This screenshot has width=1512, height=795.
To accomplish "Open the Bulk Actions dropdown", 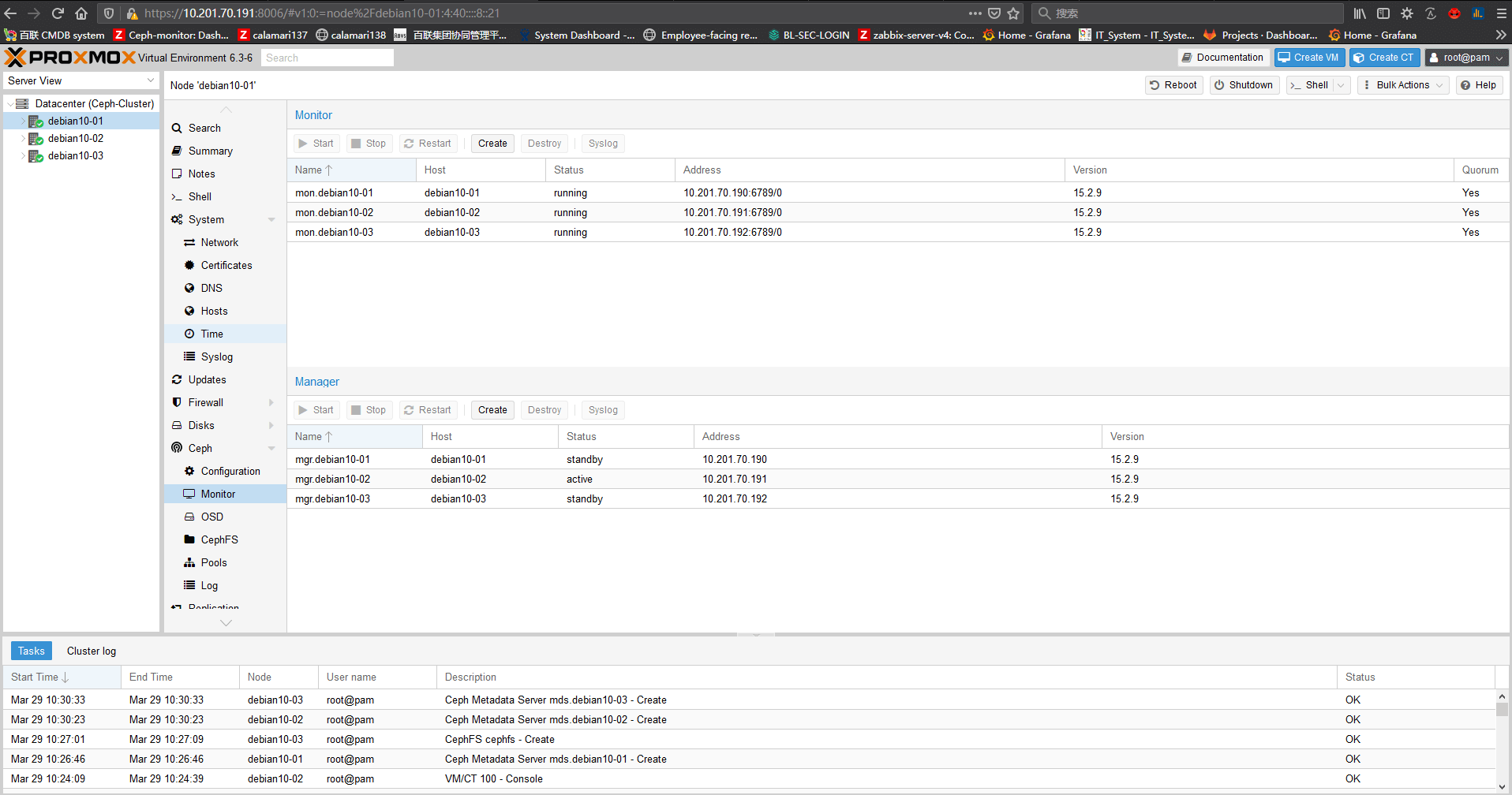I will coord(1403,85).
